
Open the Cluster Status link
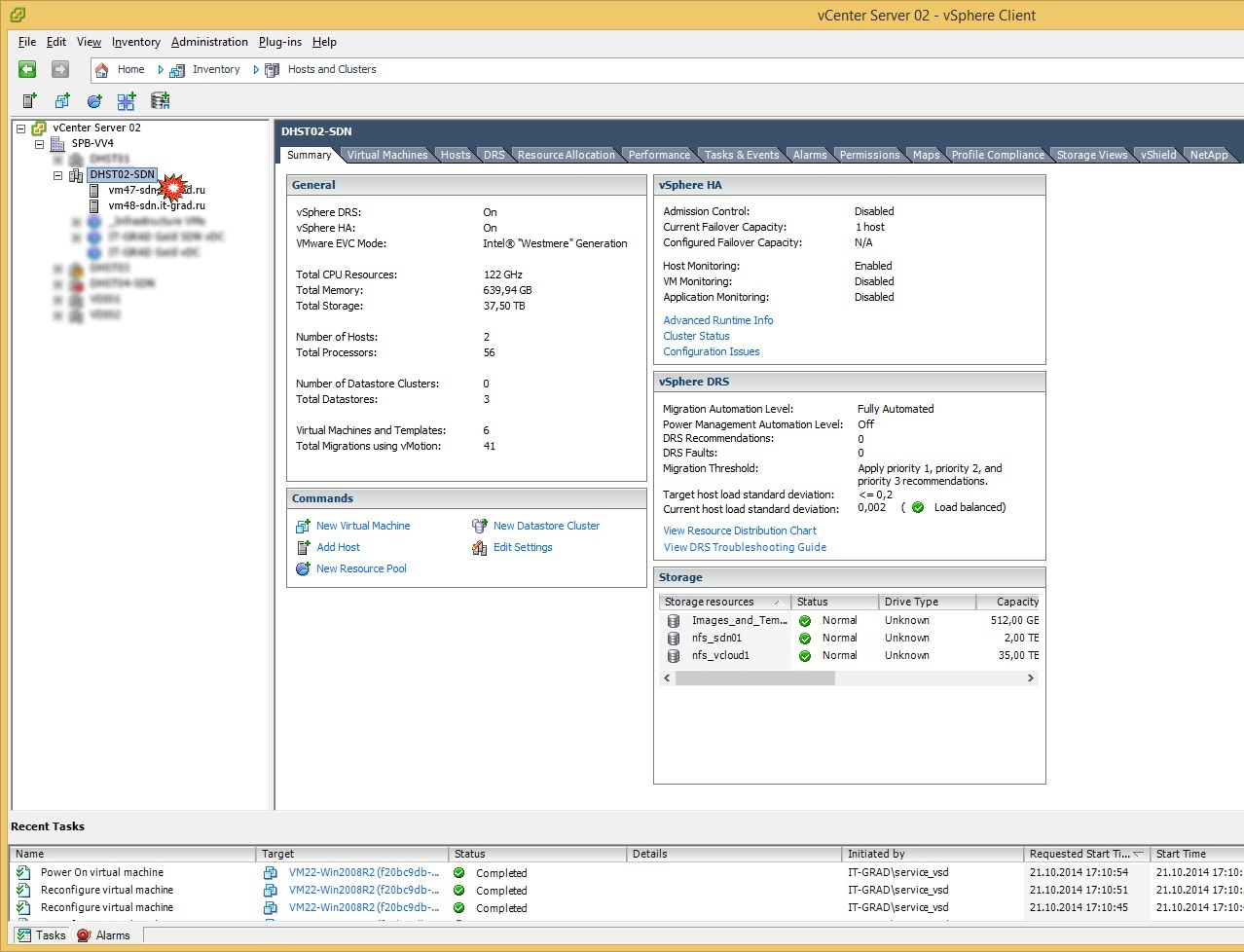coord(696,336)
